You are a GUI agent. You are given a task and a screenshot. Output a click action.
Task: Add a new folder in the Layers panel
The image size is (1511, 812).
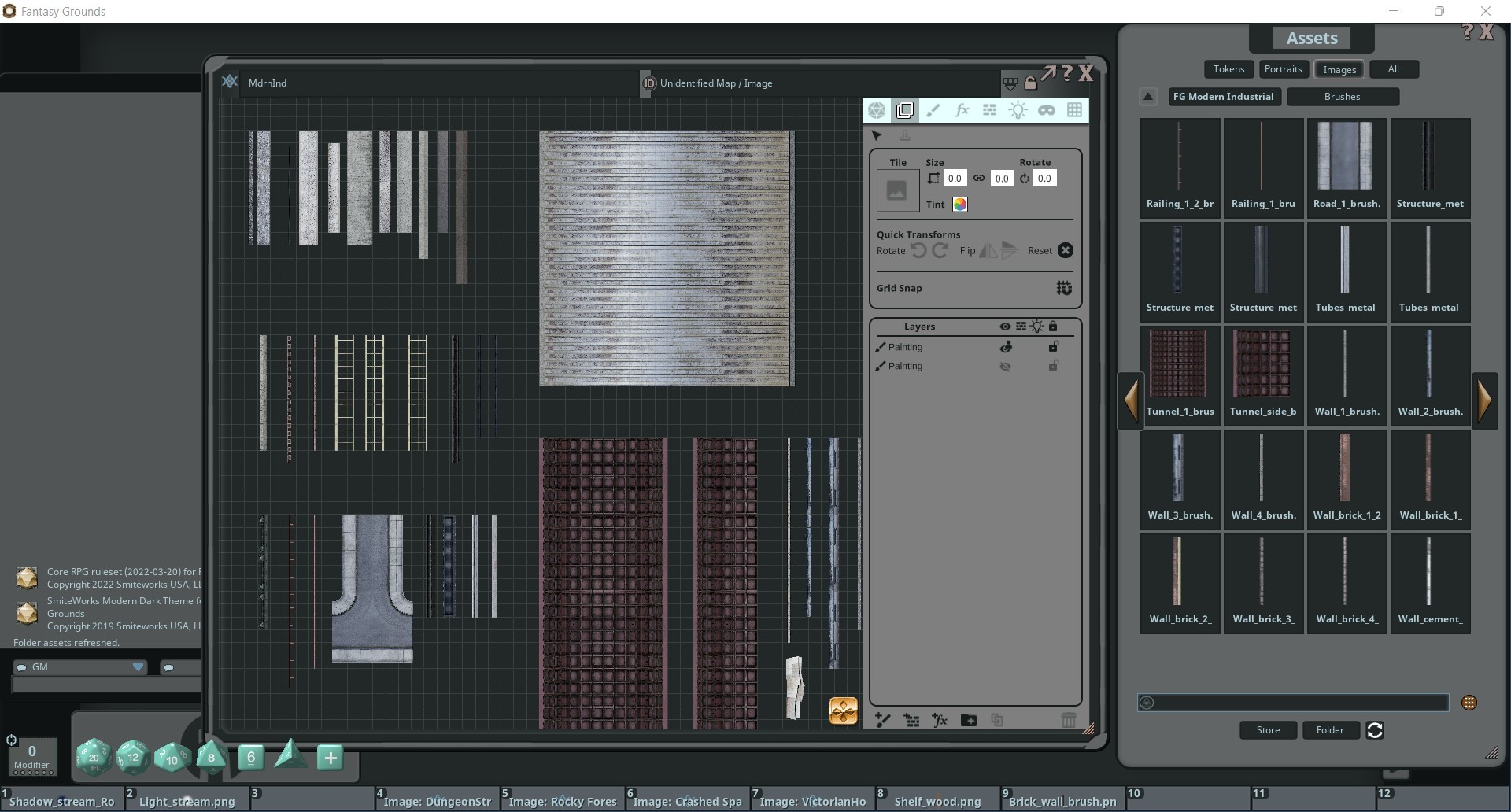pyautogui.click(x=968, y=720)
